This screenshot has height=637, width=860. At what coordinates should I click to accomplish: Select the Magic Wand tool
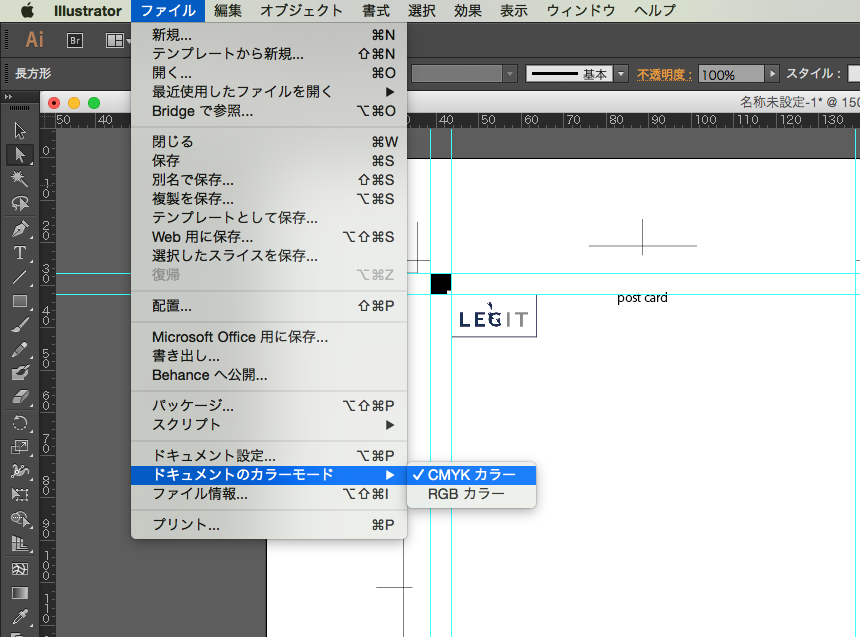point(20,179)
